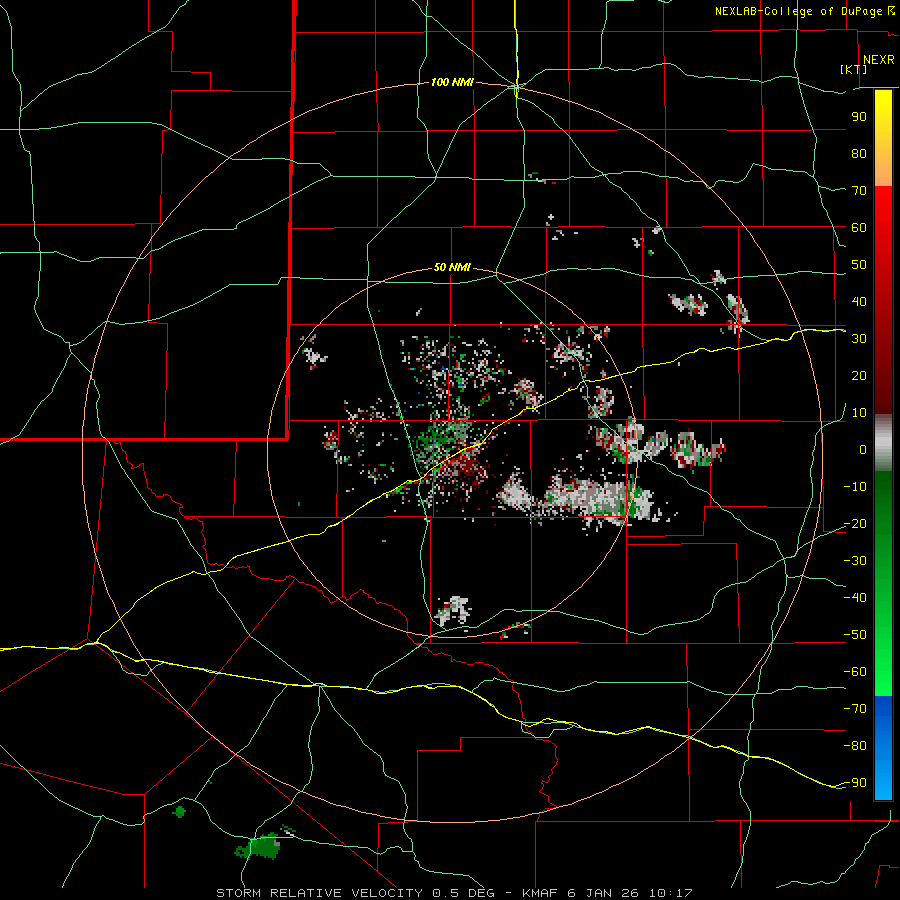The width and height of the screenshot is (900, 900).
Task: Click the -80 scale value
Action: pyautogui.click(x=855, y=746)
